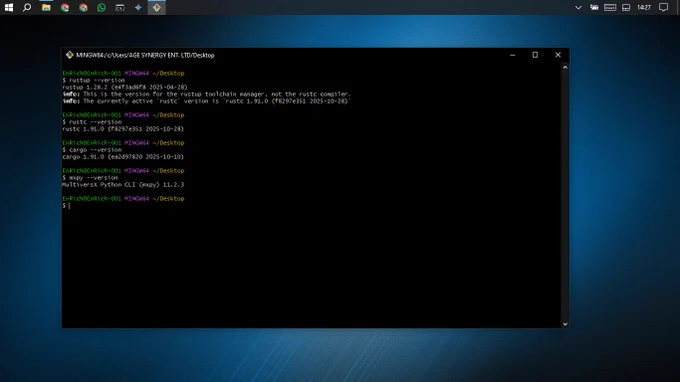680x382 pixels.
Task: Click the '$ mxpy --version' command line
Action: 90,177
